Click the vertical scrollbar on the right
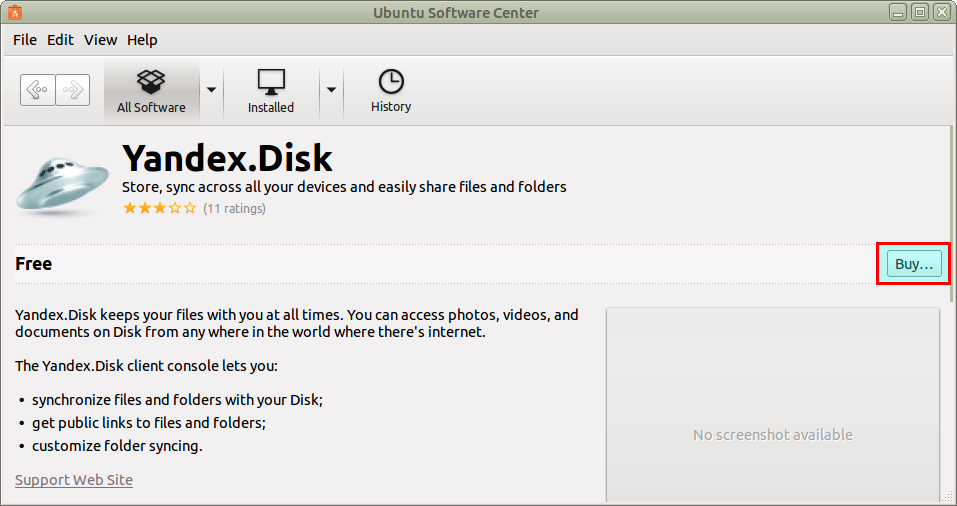Viewport: 957px width, 506px height. click(x=952, y=214)
